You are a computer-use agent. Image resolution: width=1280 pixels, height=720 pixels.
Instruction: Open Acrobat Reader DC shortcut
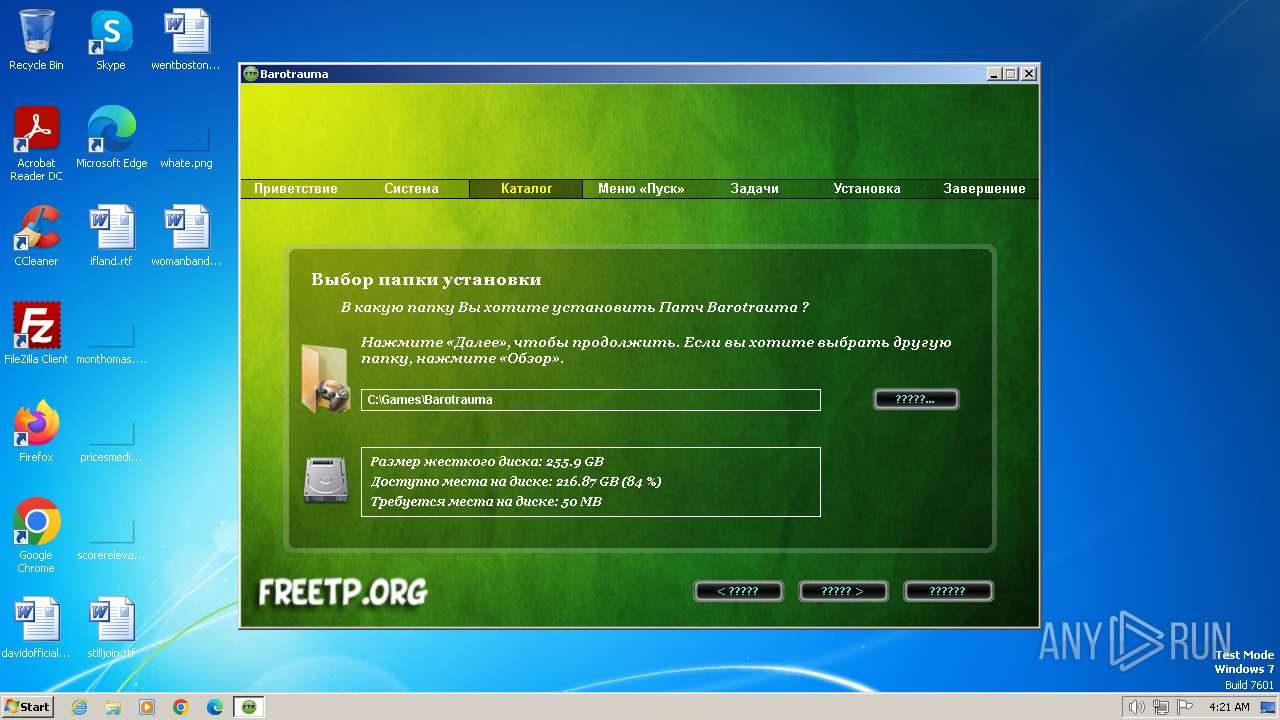(x=36, y=144)
